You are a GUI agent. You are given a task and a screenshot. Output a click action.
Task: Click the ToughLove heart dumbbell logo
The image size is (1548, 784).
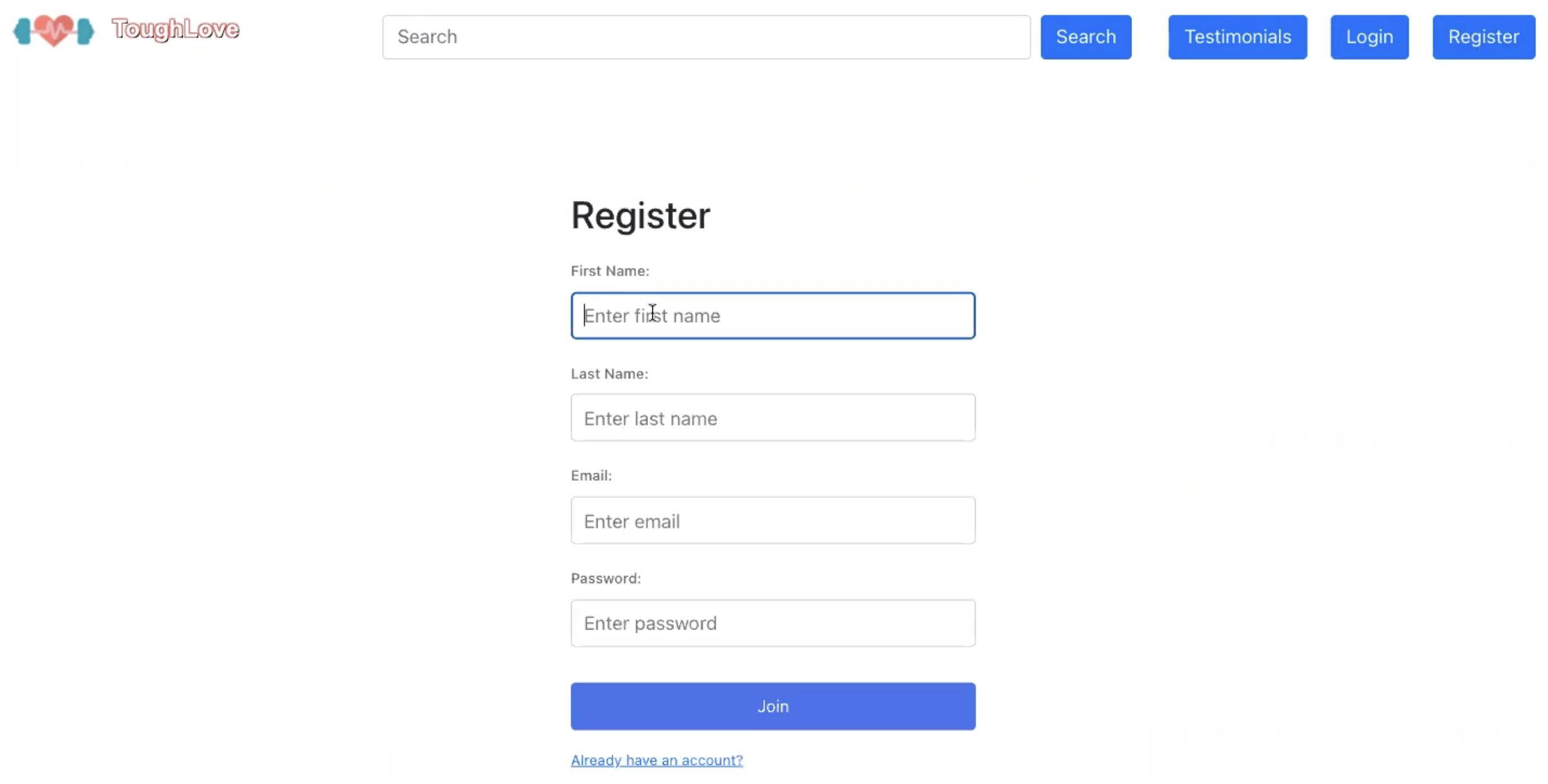[54, 30]
